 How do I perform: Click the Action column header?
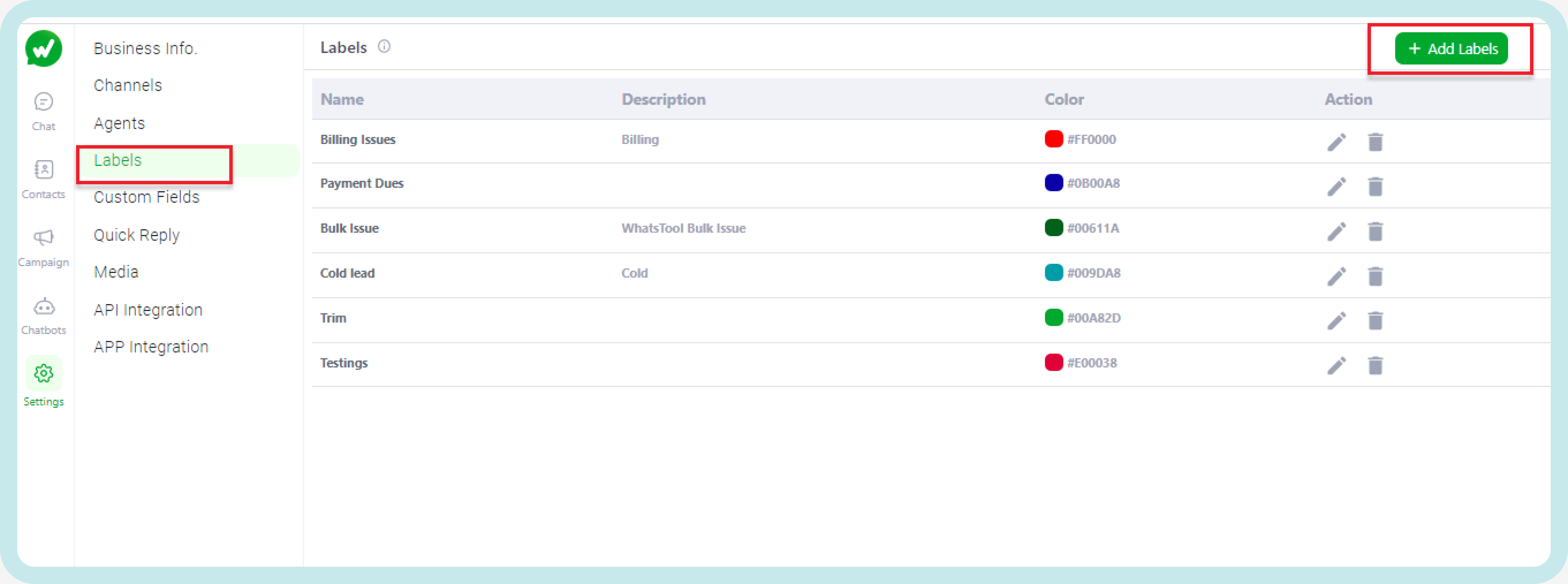[1348, 99]
